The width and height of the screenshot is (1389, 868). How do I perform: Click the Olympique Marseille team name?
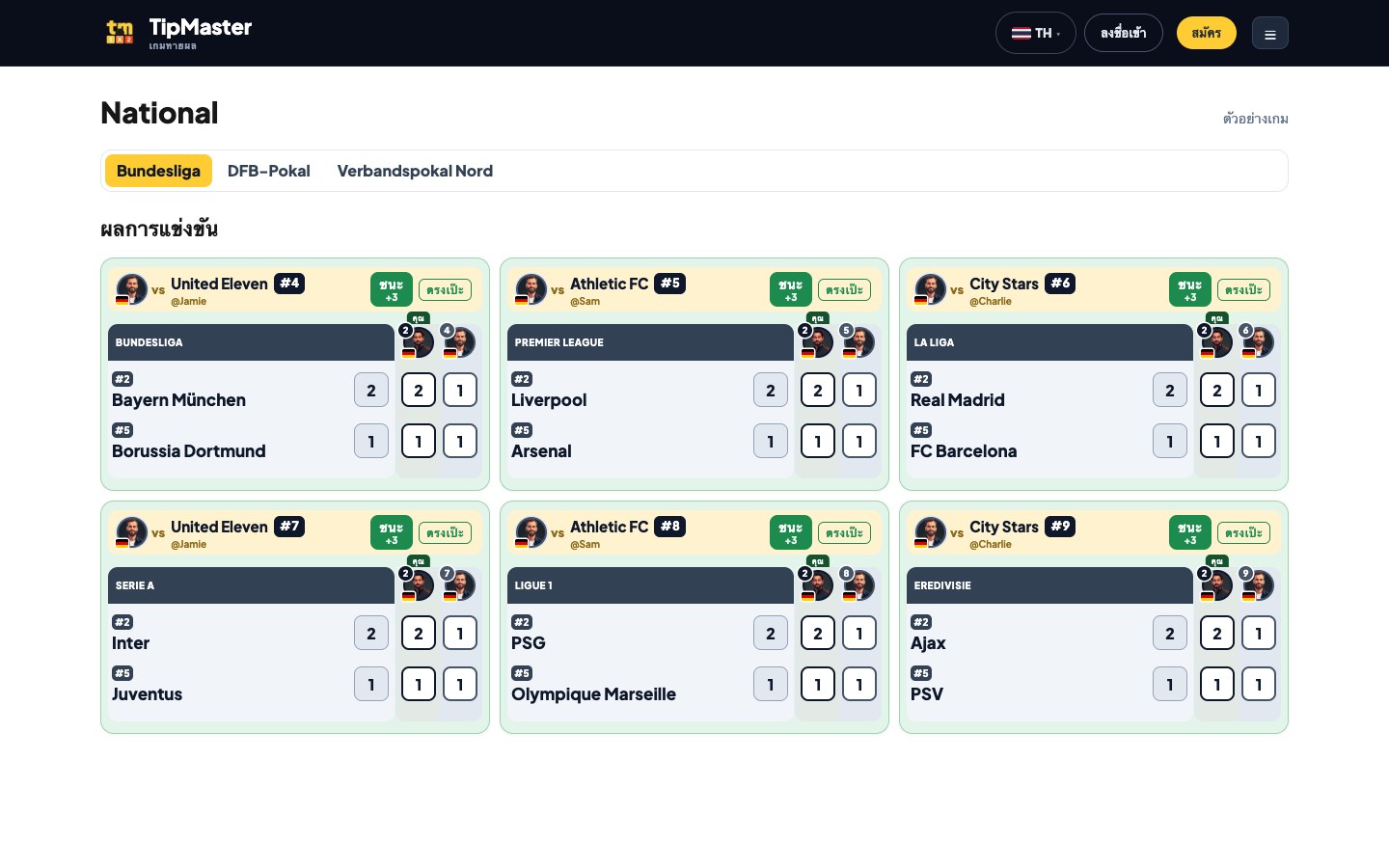[x=593, y=693]
